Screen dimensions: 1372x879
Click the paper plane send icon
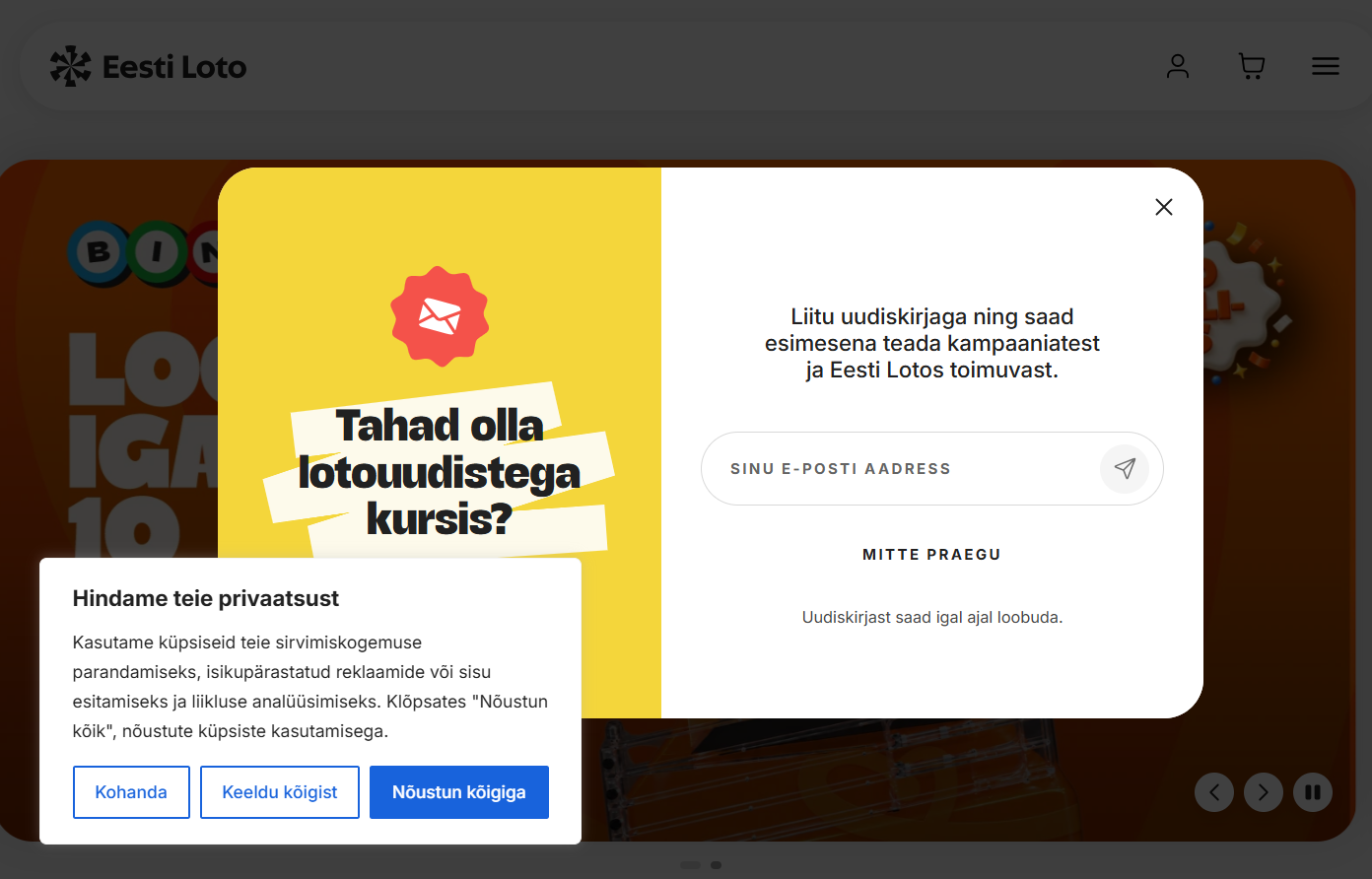pyautogui.click(x=1125, y=468)
